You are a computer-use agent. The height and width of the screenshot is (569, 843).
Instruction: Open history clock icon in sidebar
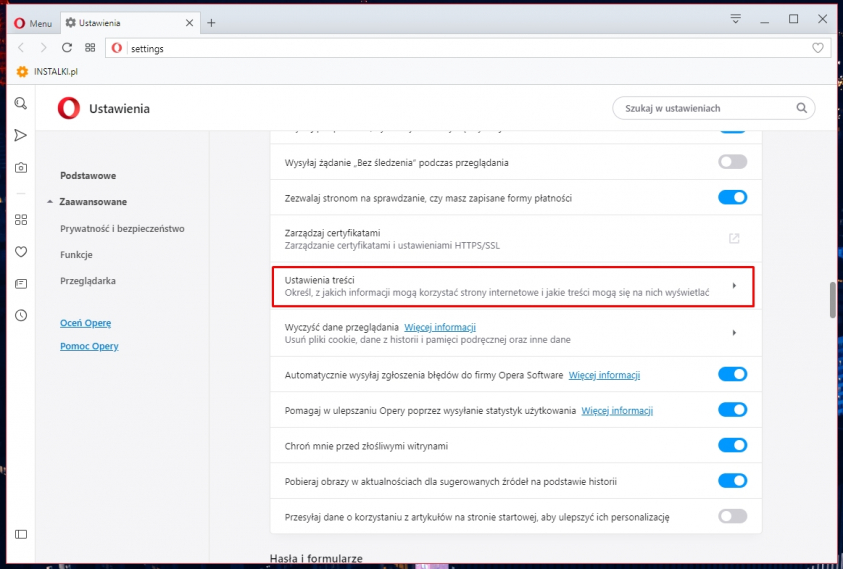(21, 315)
